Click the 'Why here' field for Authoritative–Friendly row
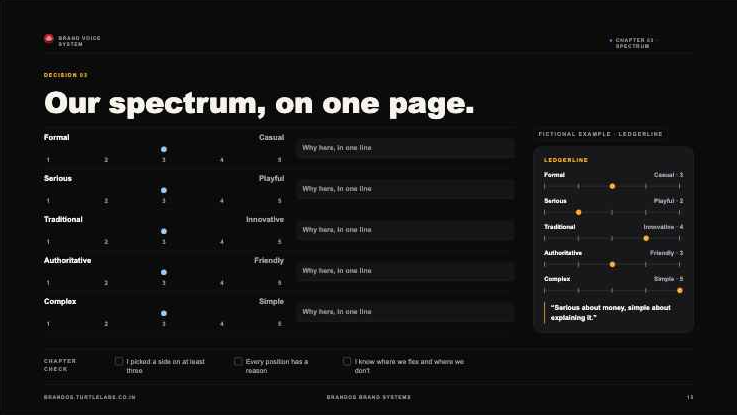 point(405,270)
